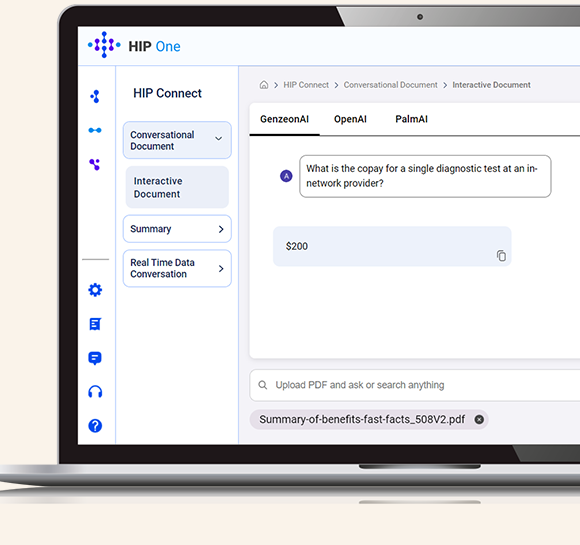Screen dimensions: 580x545
Task: Open settings gear in sidebar
Action: pyautogui.click(x=95, y=290)
